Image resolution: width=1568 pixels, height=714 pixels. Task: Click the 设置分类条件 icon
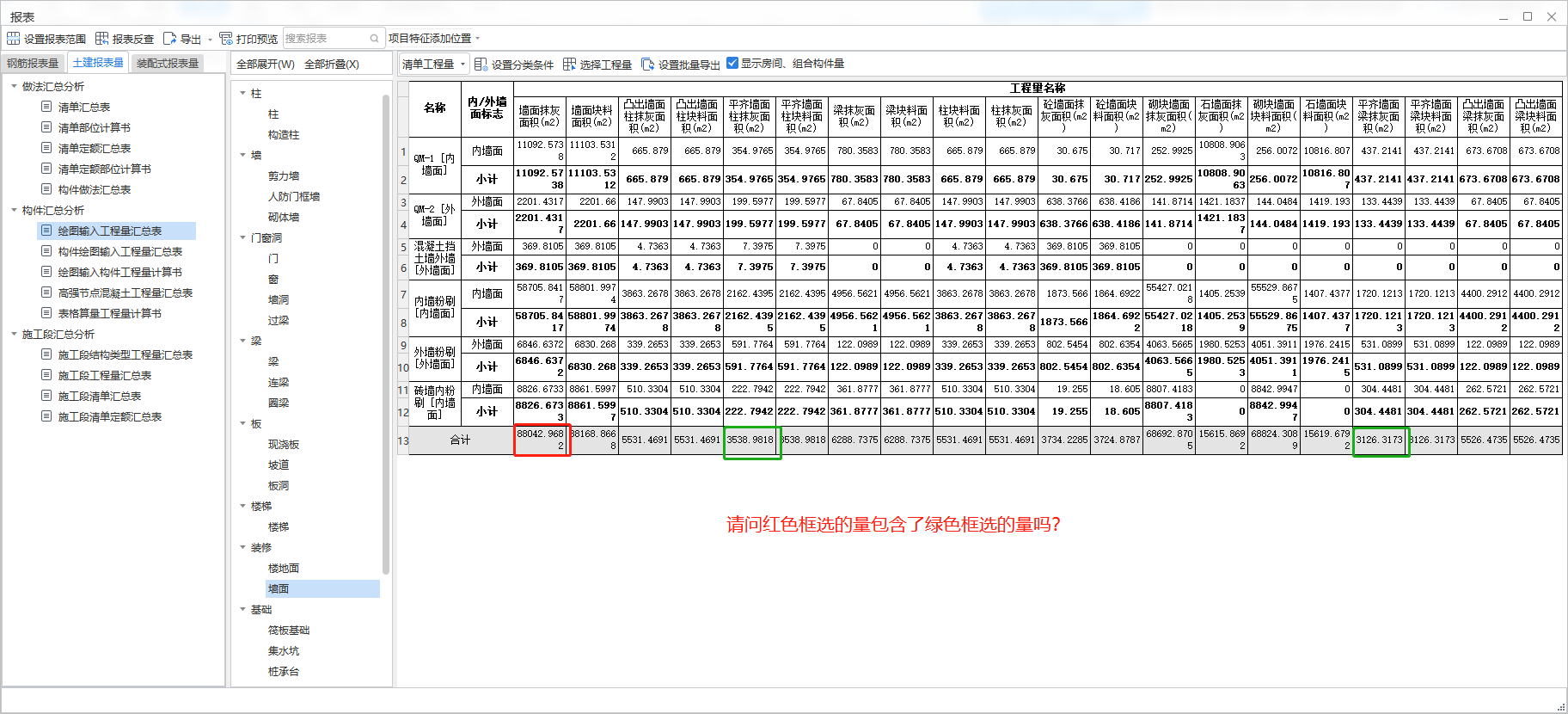click(481, 65)
